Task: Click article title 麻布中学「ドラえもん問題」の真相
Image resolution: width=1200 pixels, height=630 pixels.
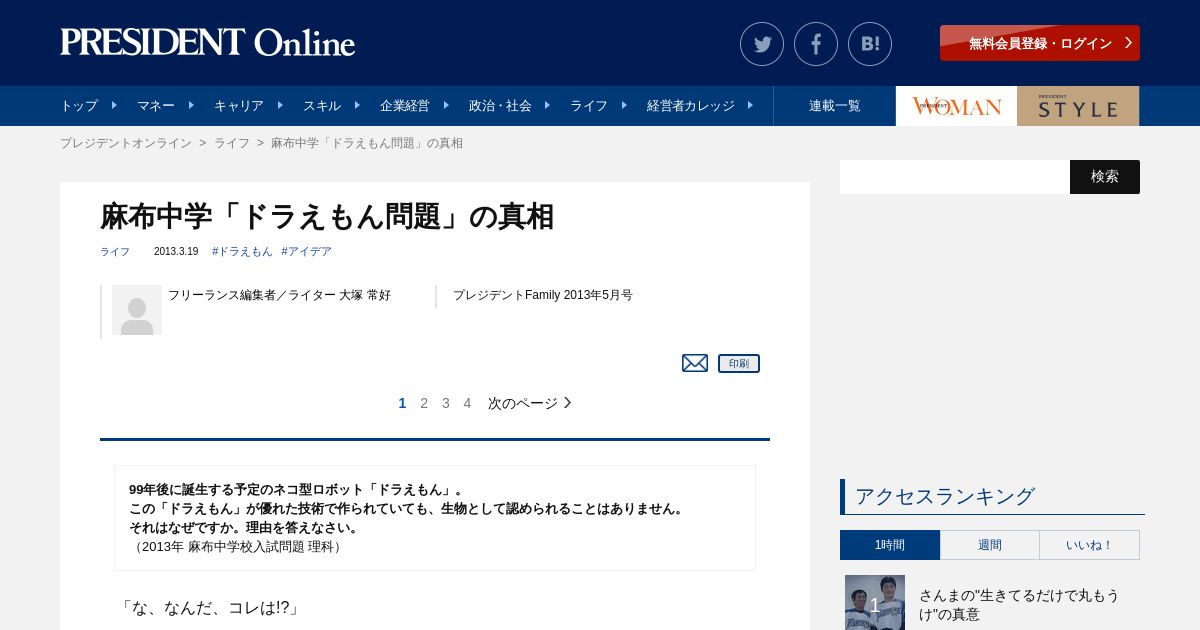Action: (x=327, y=216)
